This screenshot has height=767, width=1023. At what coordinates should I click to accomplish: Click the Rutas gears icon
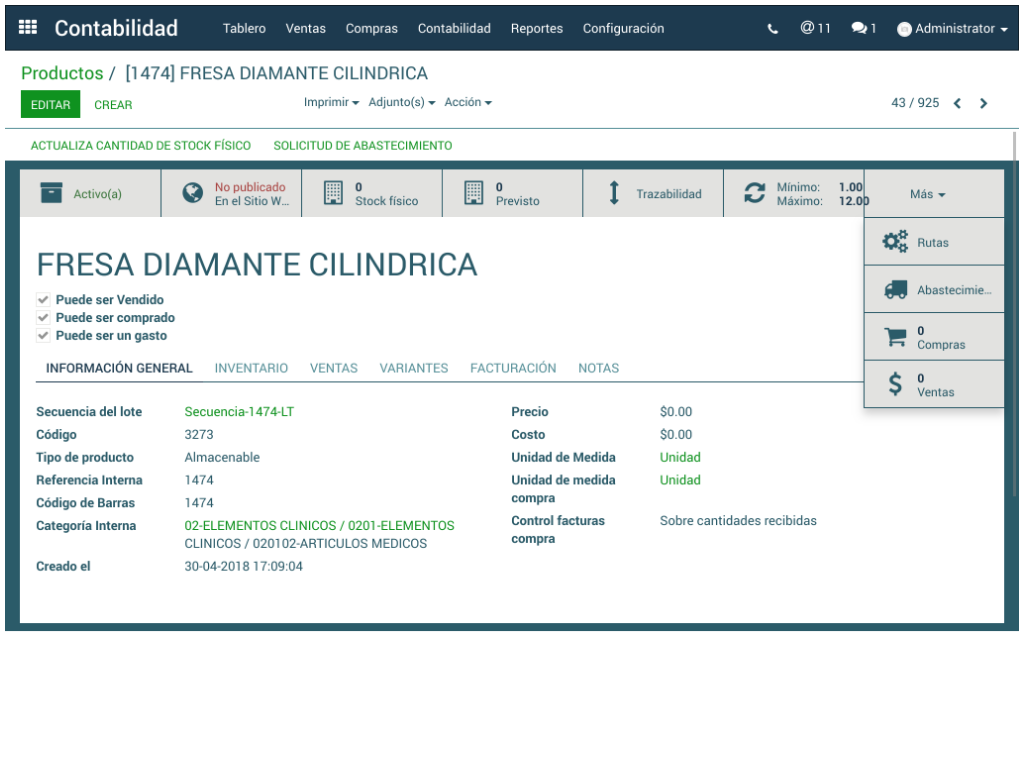[x=895, y=242]
